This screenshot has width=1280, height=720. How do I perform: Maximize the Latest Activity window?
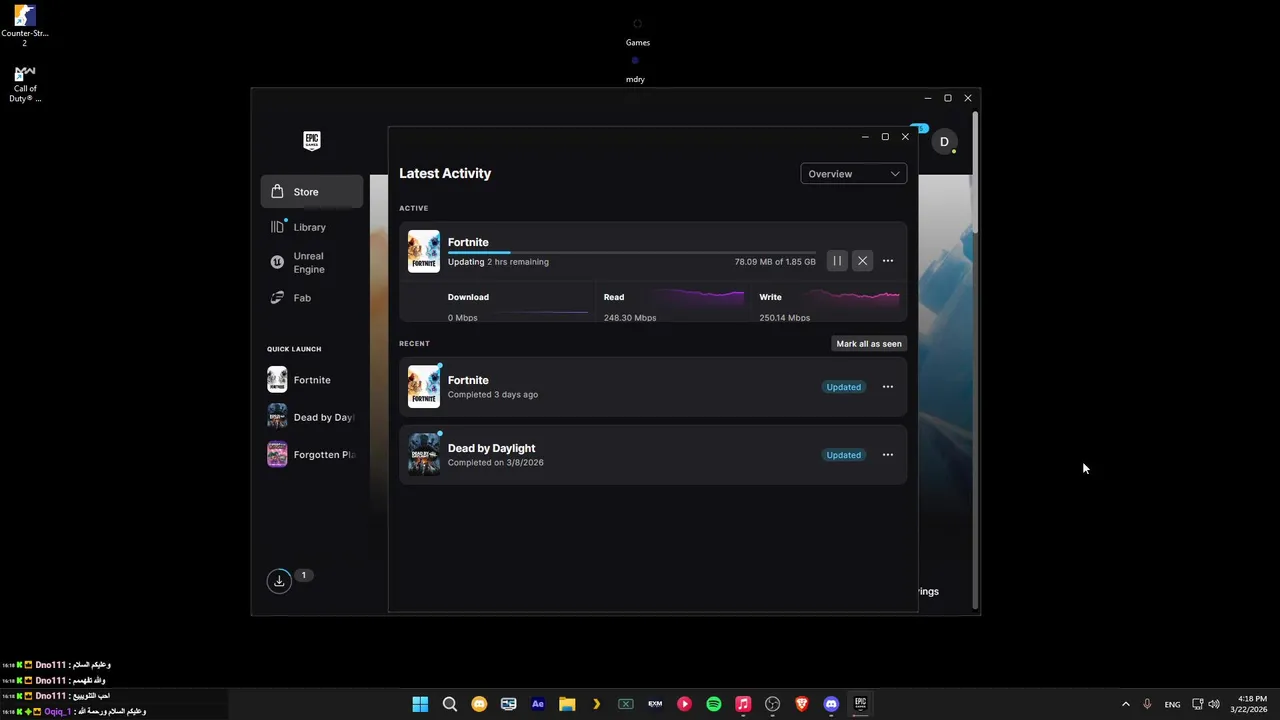(x=885, y=137)
